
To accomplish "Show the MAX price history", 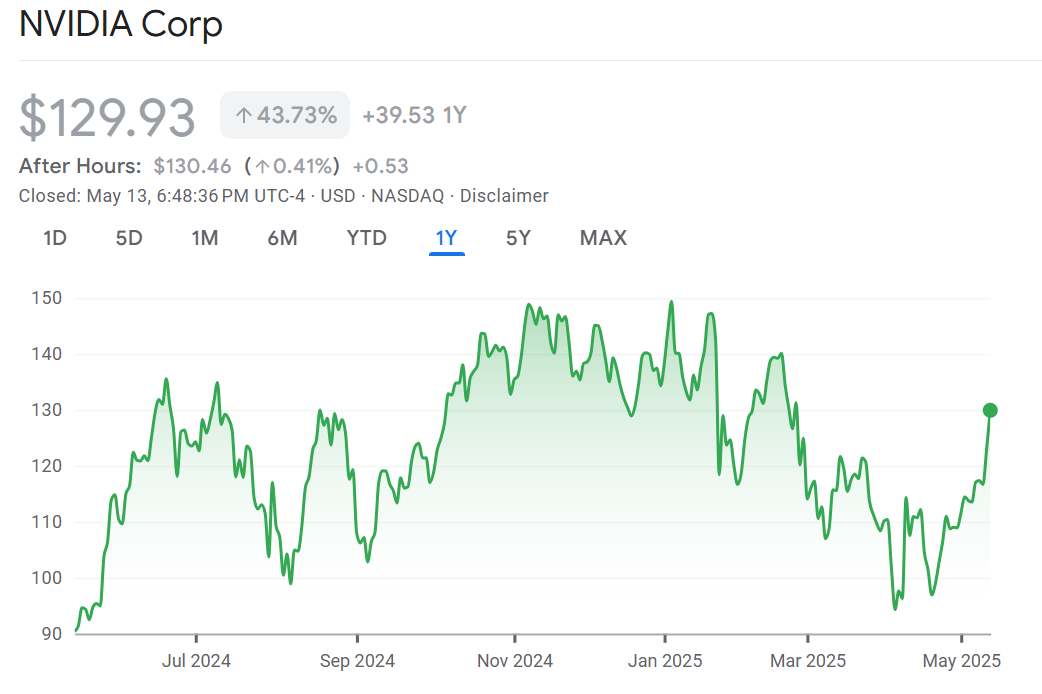I will click(603, 238).
